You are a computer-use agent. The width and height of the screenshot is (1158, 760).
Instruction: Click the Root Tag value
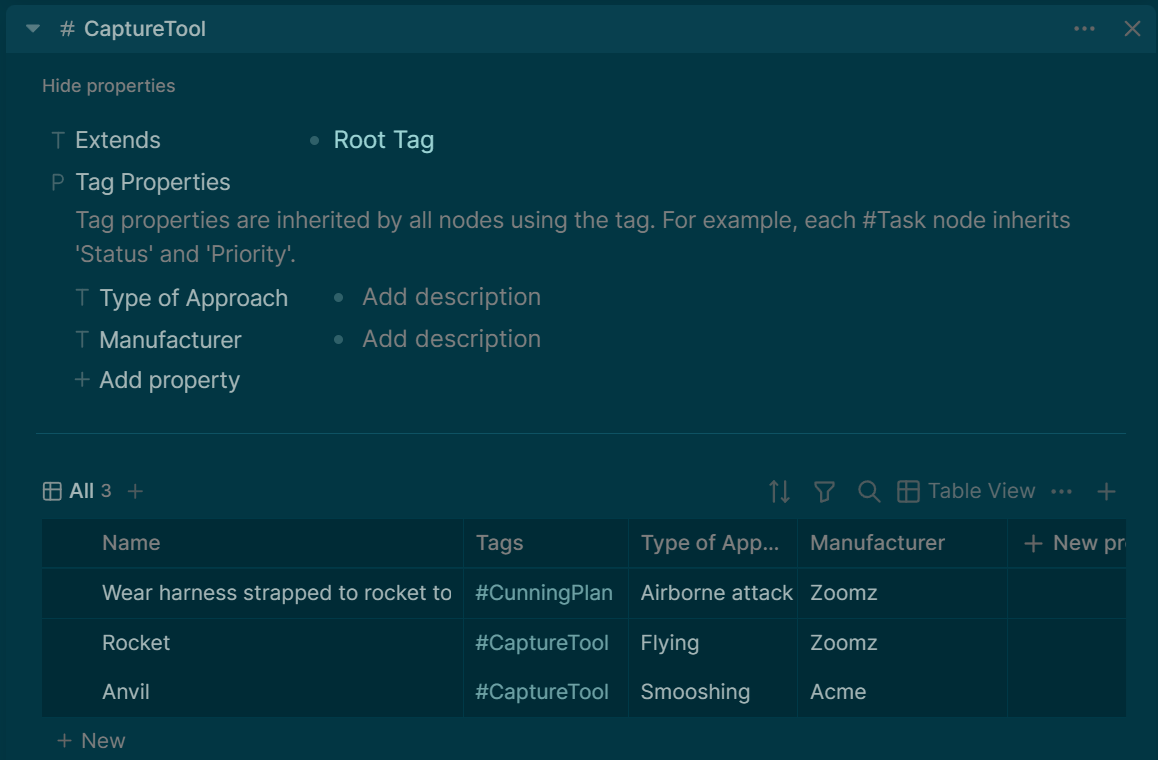coord(383,140)
